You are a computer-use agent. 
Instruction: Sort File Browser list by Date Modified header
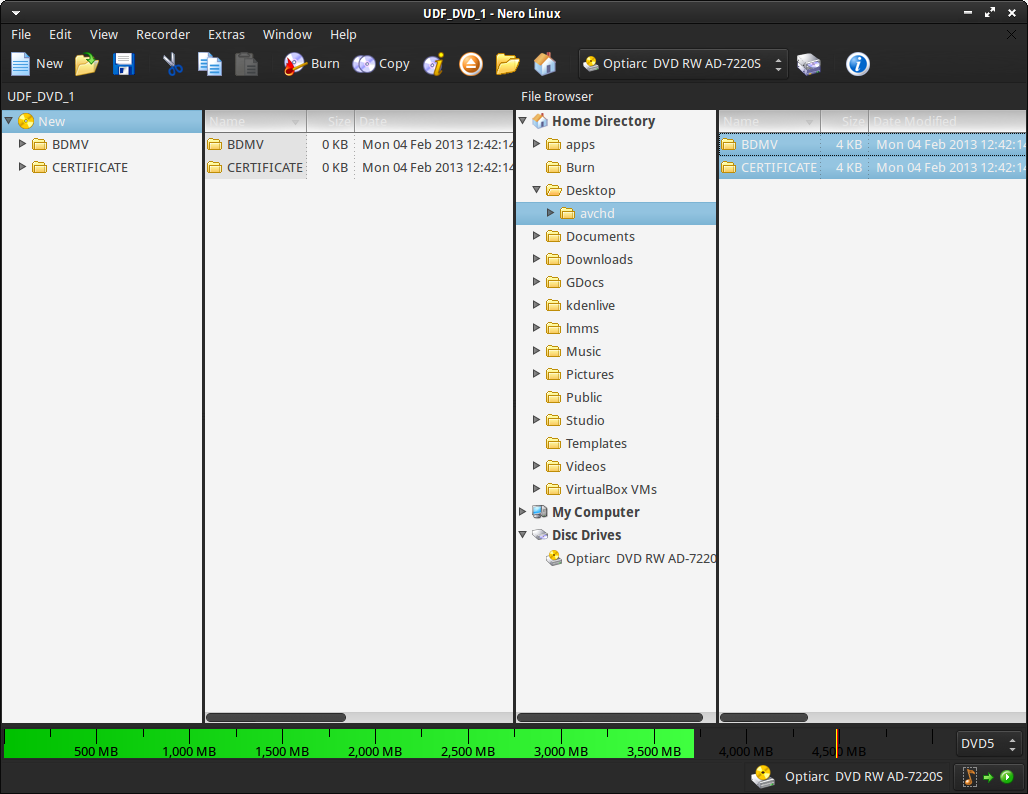[x=947, y=121]
